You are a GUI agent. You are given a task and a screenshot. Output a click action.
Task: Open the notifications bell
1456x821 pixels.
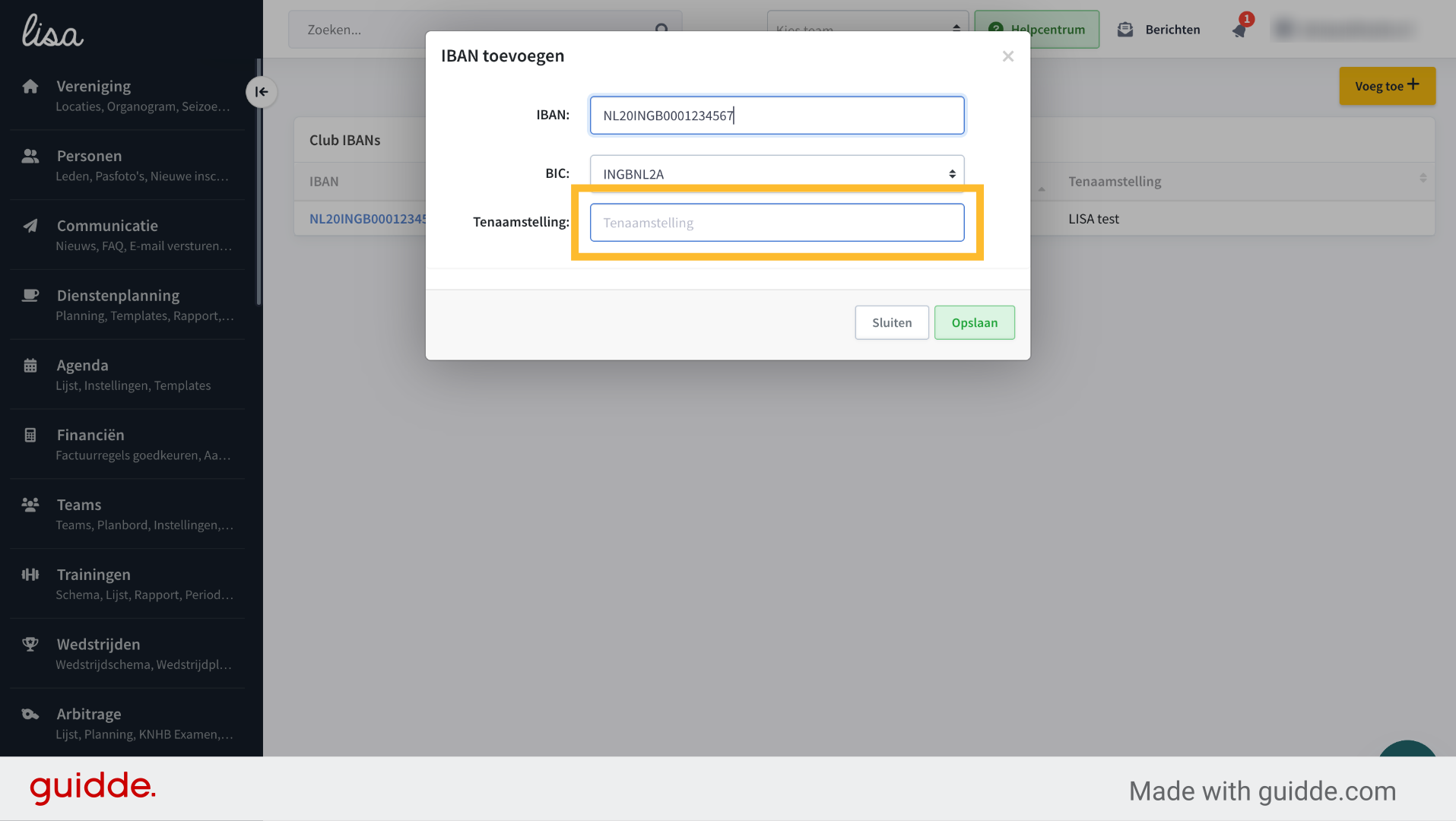(1240, 30)
